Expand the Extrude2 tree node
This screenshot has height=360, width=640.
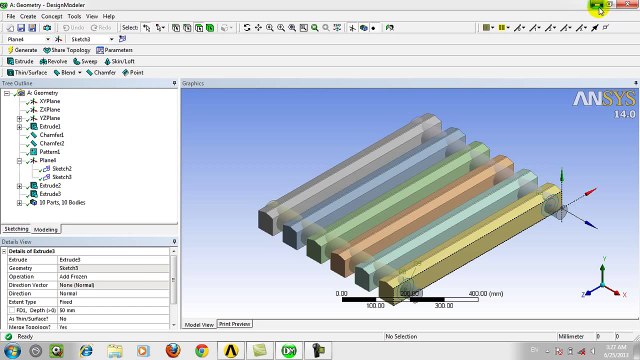coord(19,186)
